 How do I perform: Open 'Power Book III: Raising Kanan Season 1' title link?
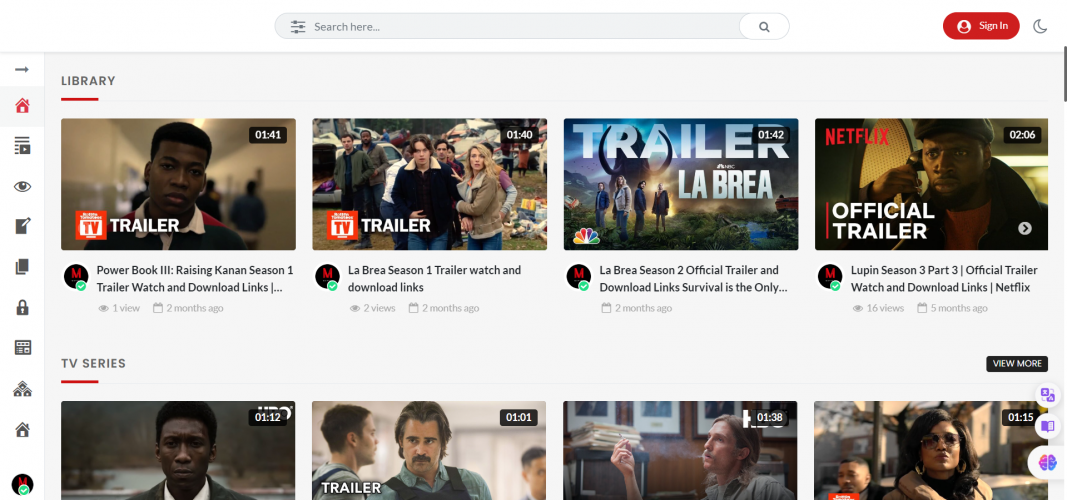click(x=195, y=278)
